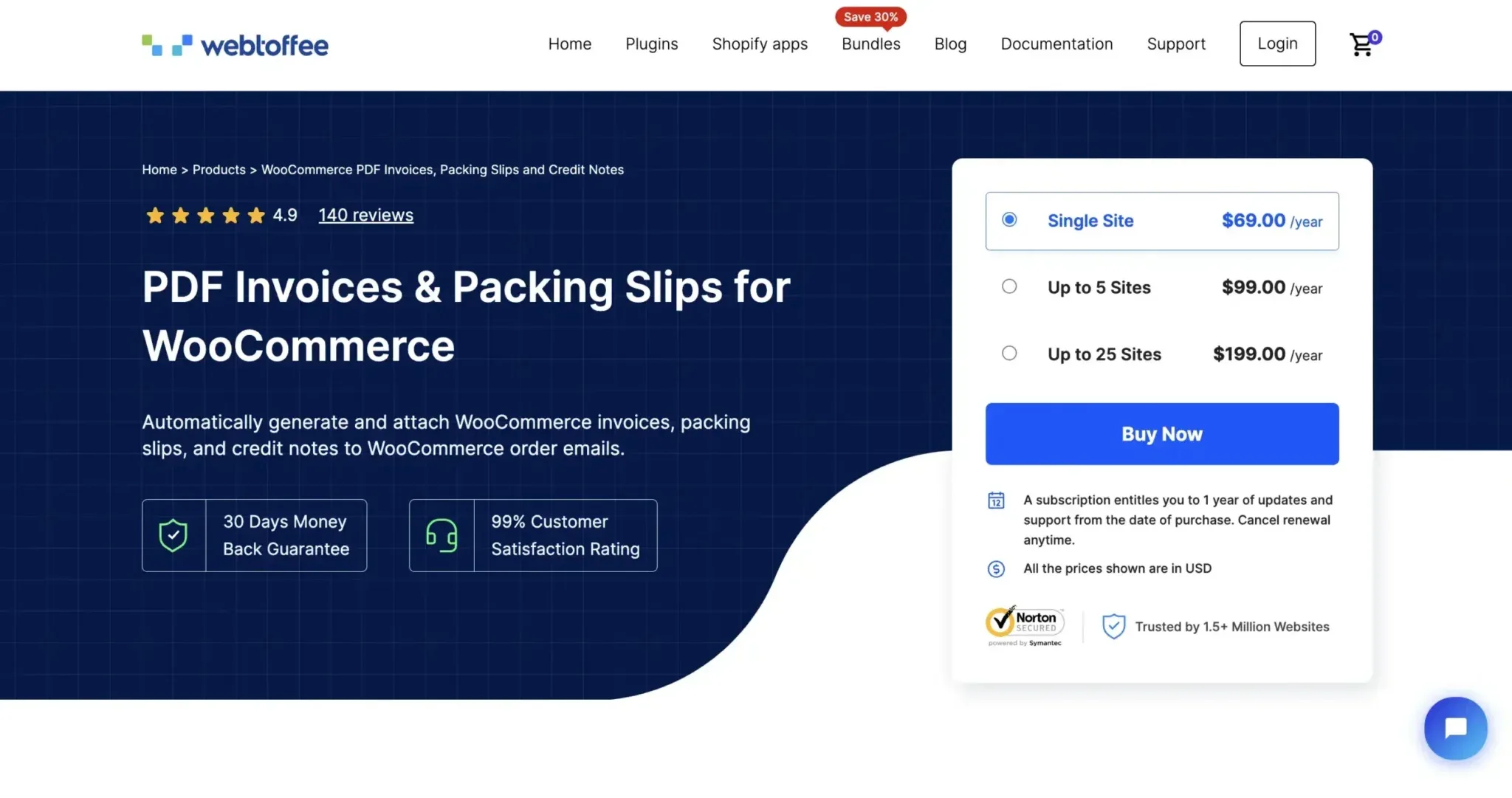
Task: Click the customer support headset icon
Action: point(441,535)
